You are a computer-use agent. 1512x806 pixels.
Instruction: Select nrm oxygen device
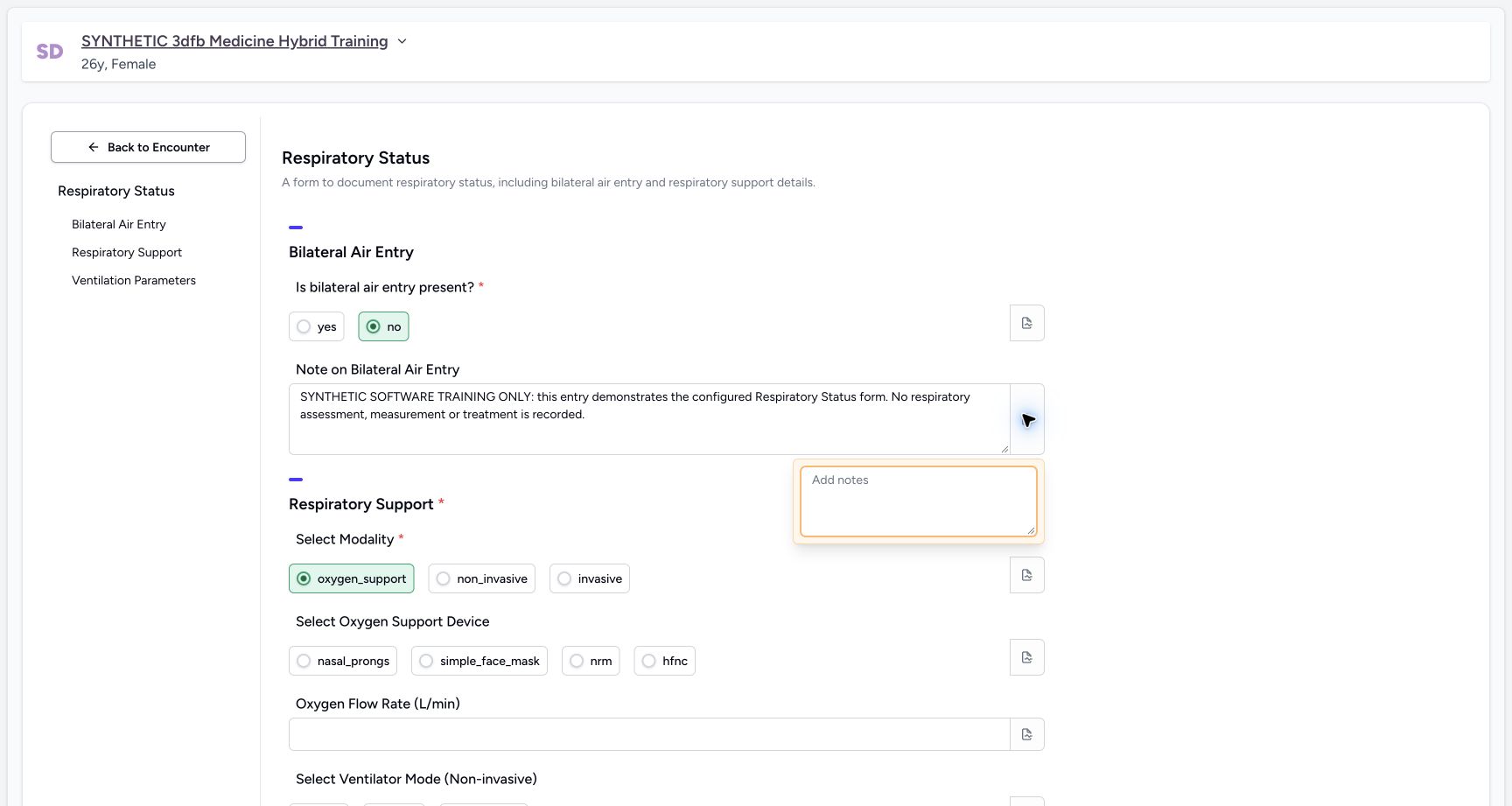[591, 661]
